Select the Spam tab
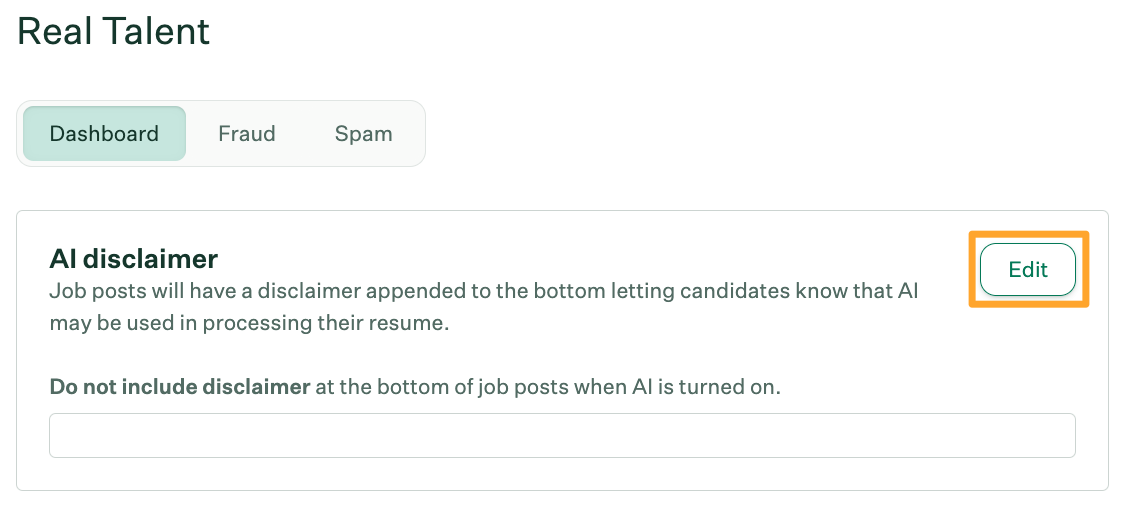The image size is (1142, 527). (363, 134)
